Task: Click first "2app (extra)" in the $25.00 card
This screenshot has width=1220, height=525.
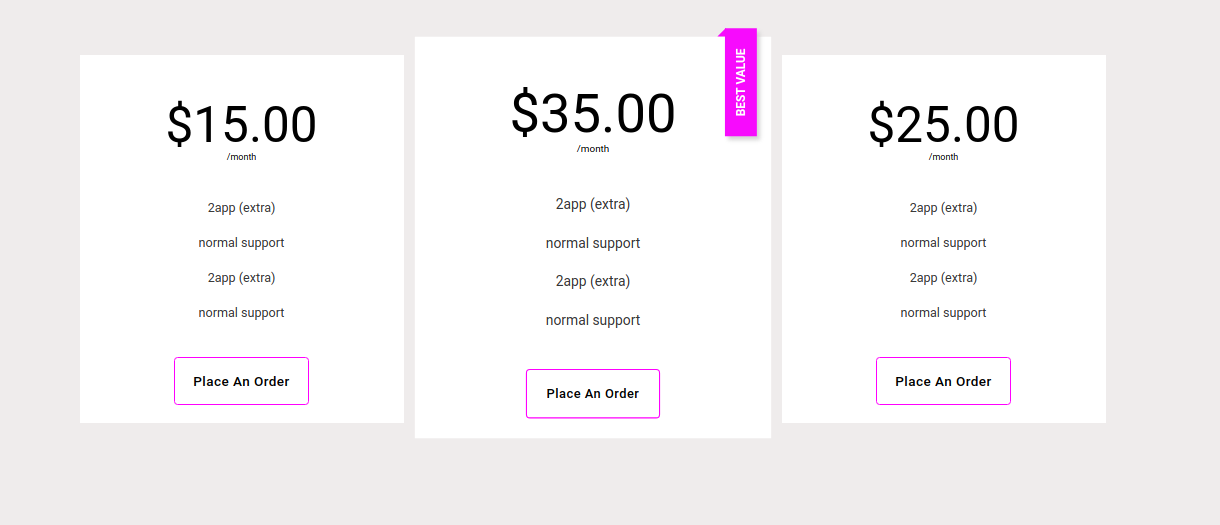Action: click(943, 208)
